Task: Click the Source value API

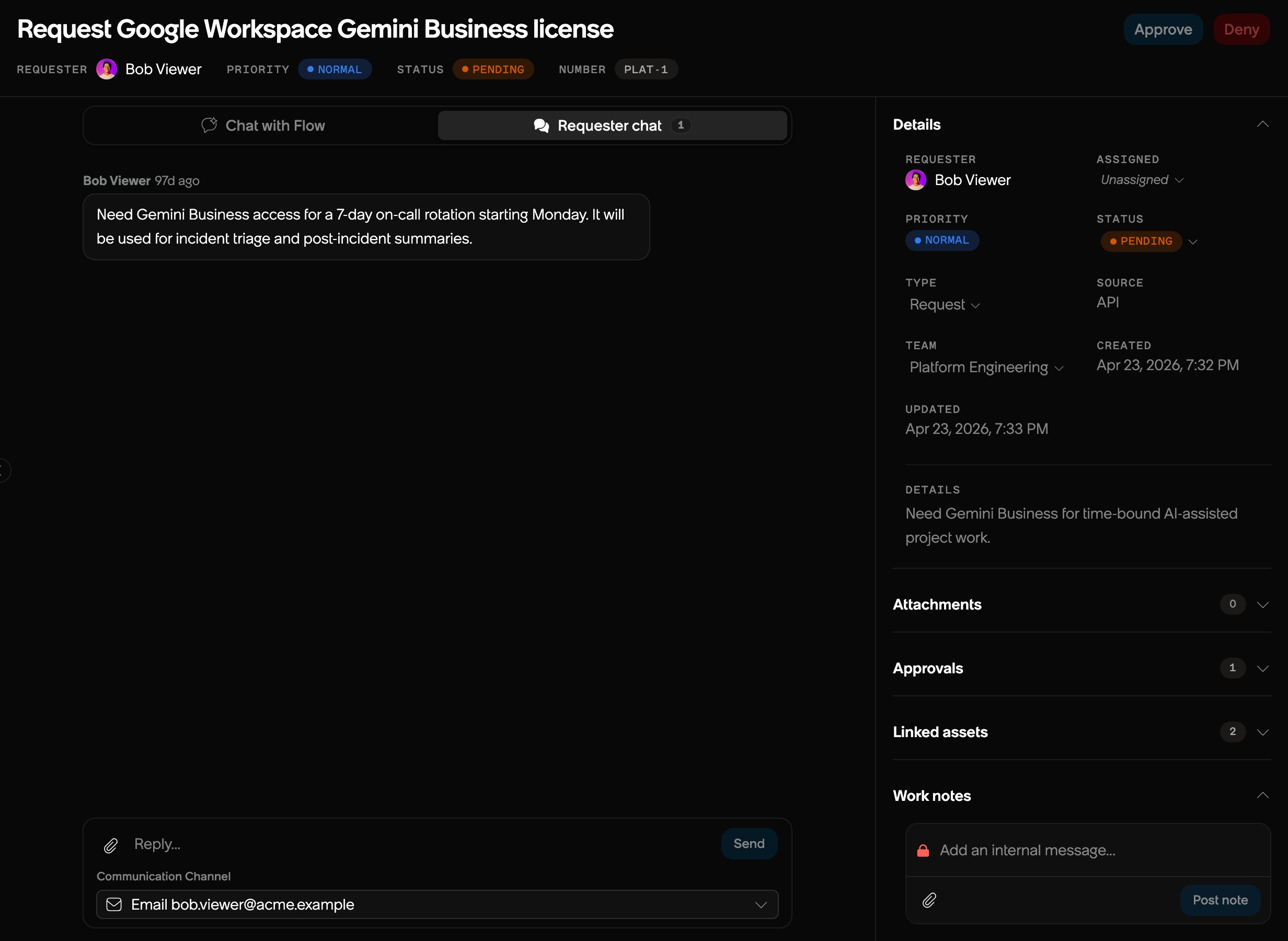Action: pos(1108,303)
